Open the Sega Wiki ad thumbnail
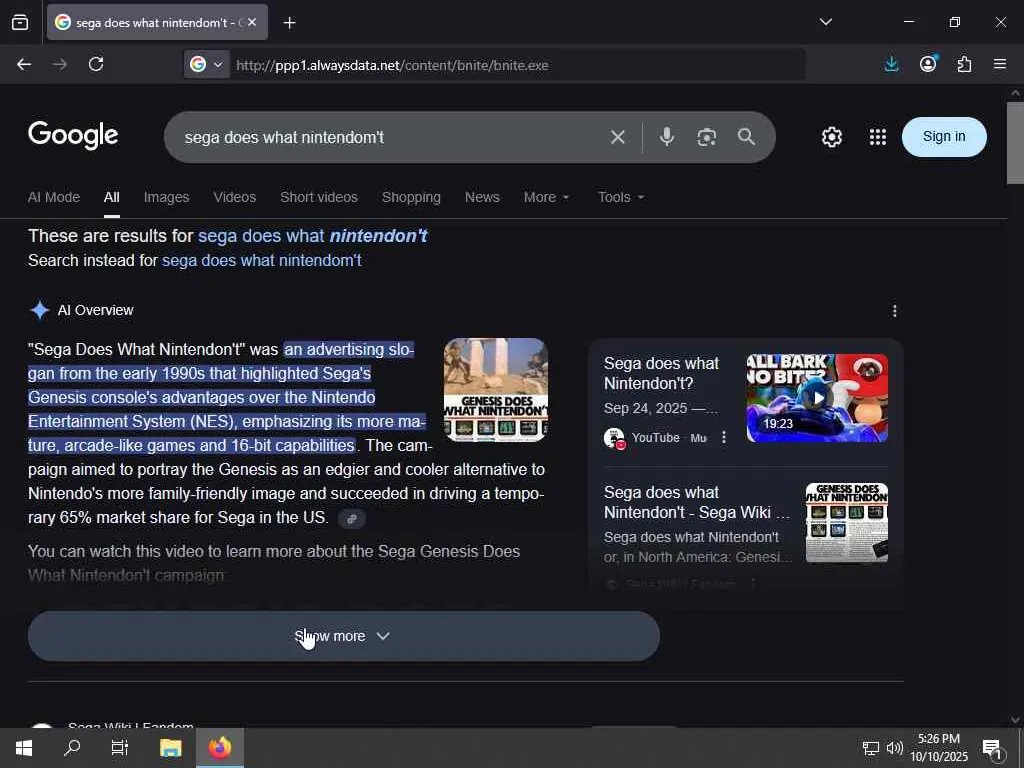The width and height of the screenshot is (1024, 768). pyautogui.click(x=847, y=523)
